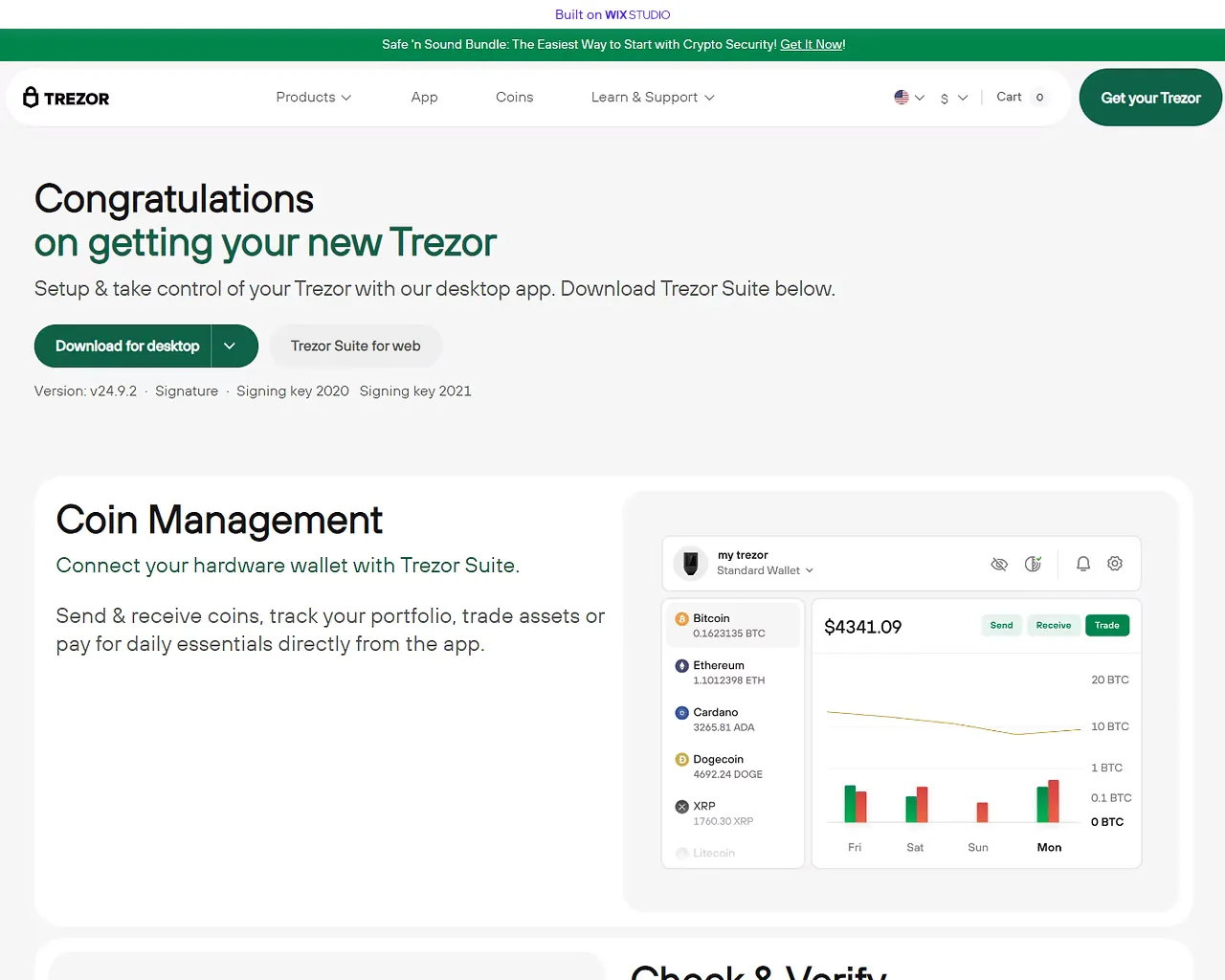Click the 0 BTC axis label
1225x980 pixels.
pos(1107,822)
